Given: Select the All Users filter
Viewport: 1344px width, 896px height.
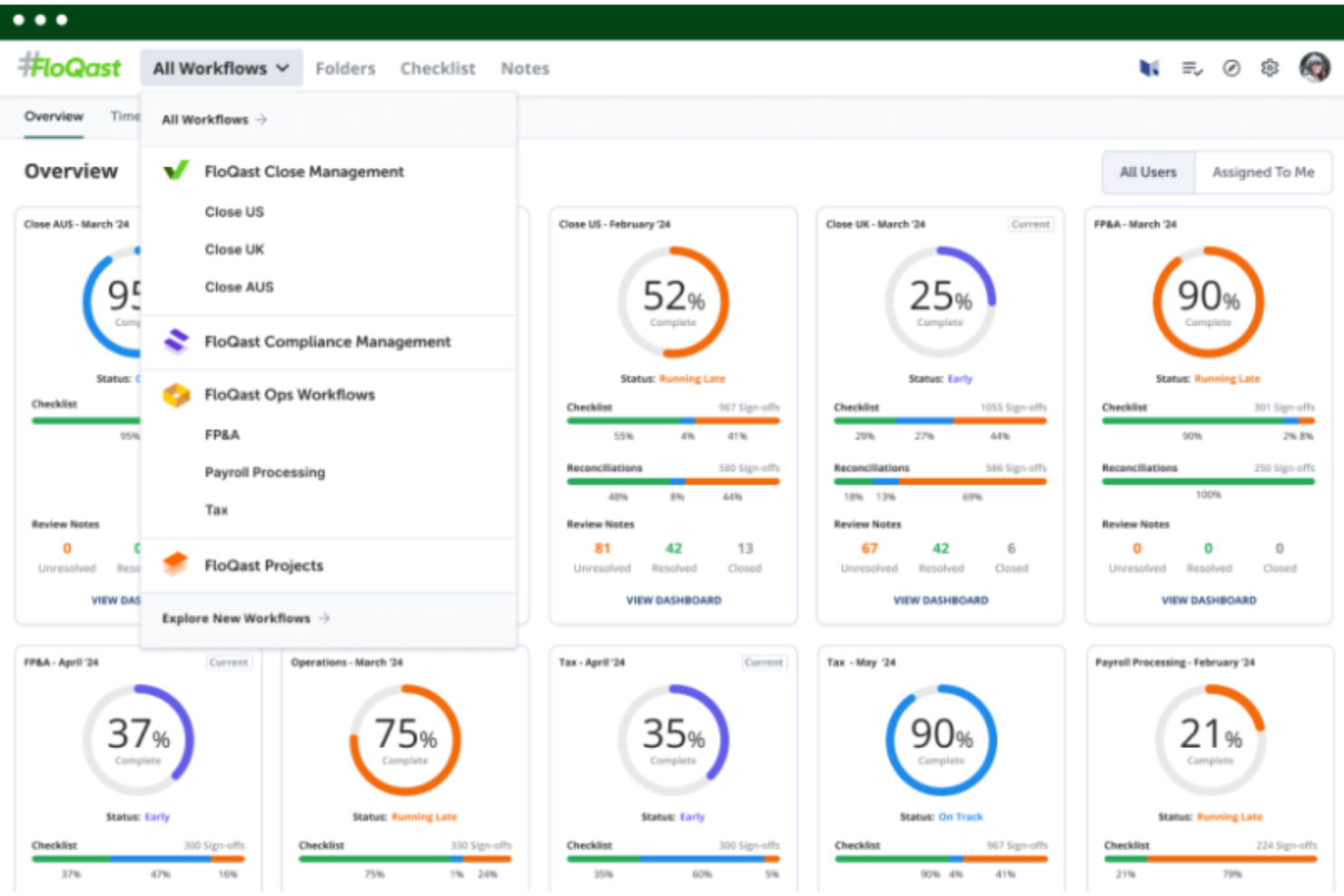Looking at the screenshot, I should pyautogui.click(x=1147, y=172).
